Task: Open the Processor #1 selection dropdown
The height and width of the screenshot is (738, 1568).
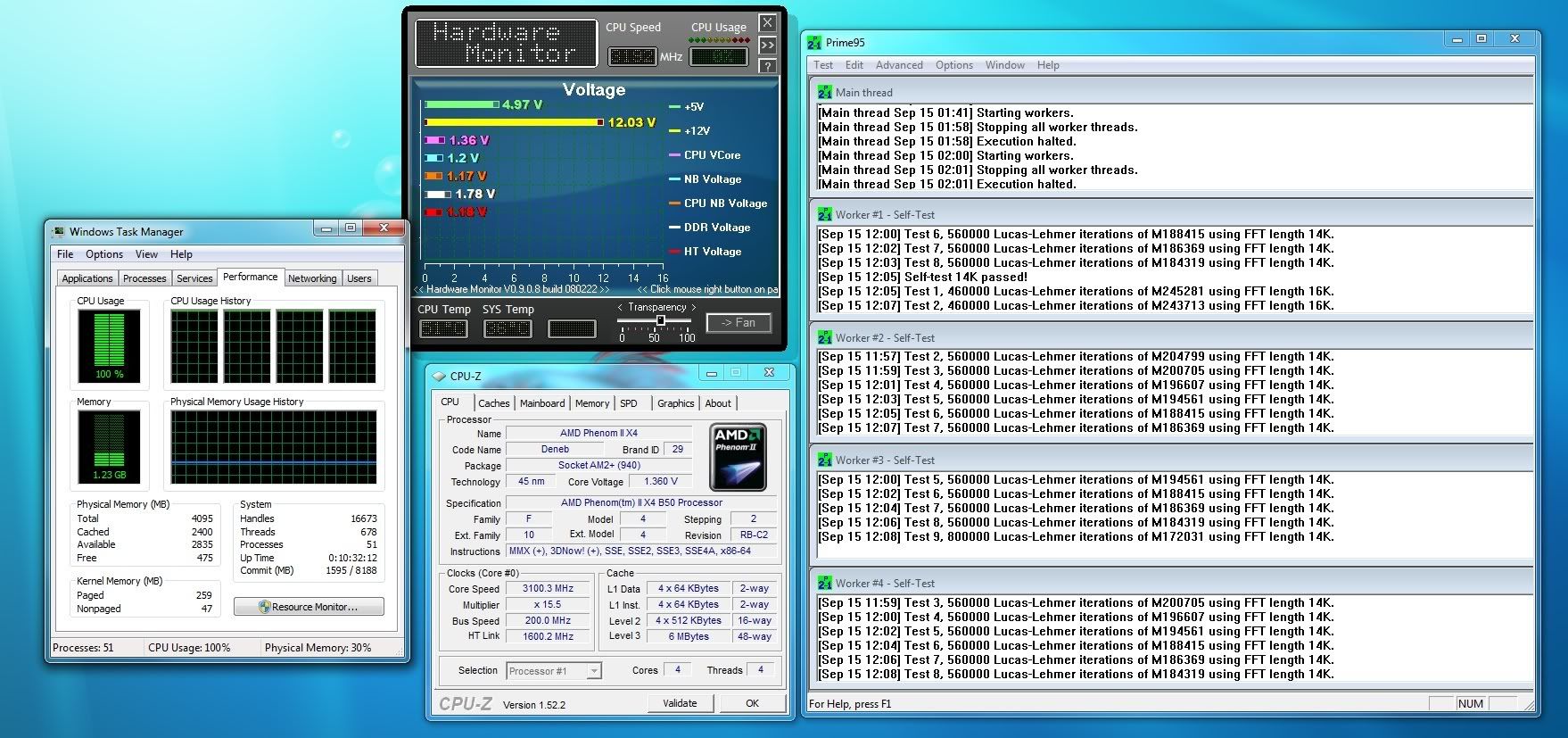Action: tap(594, 671)
